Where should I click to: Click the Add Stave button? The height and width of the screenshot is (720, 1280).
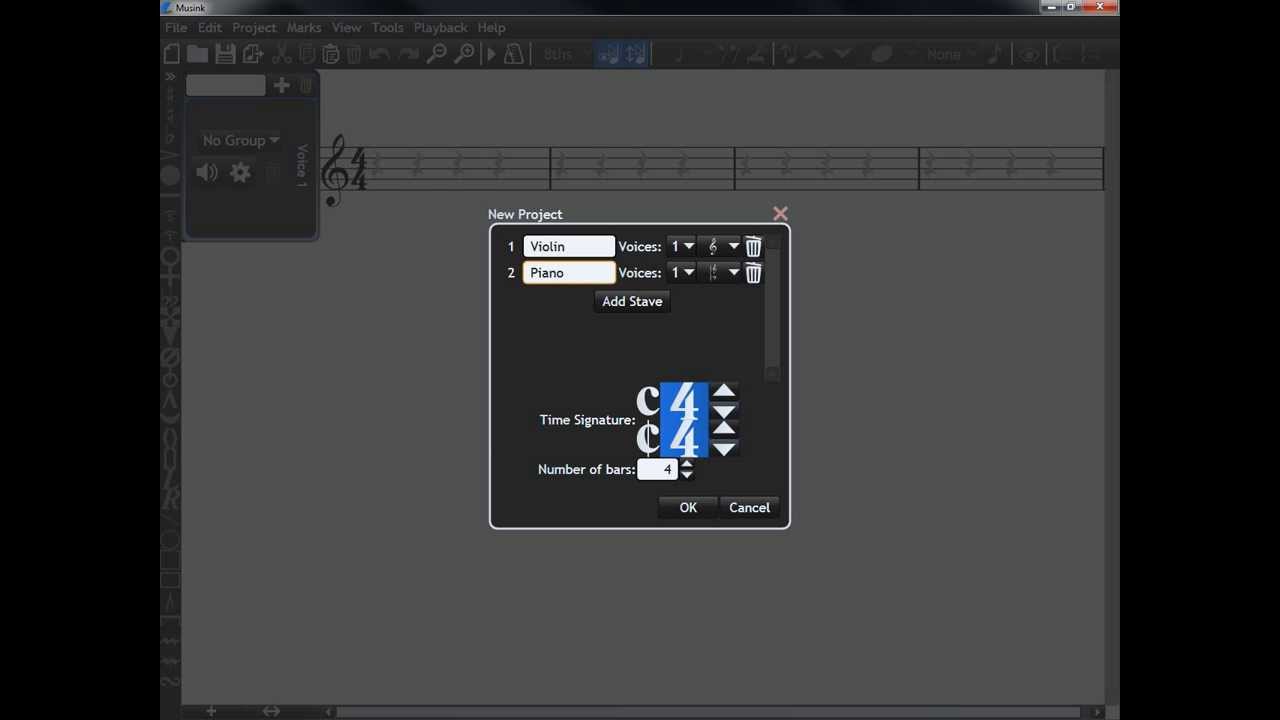(632, 301)
